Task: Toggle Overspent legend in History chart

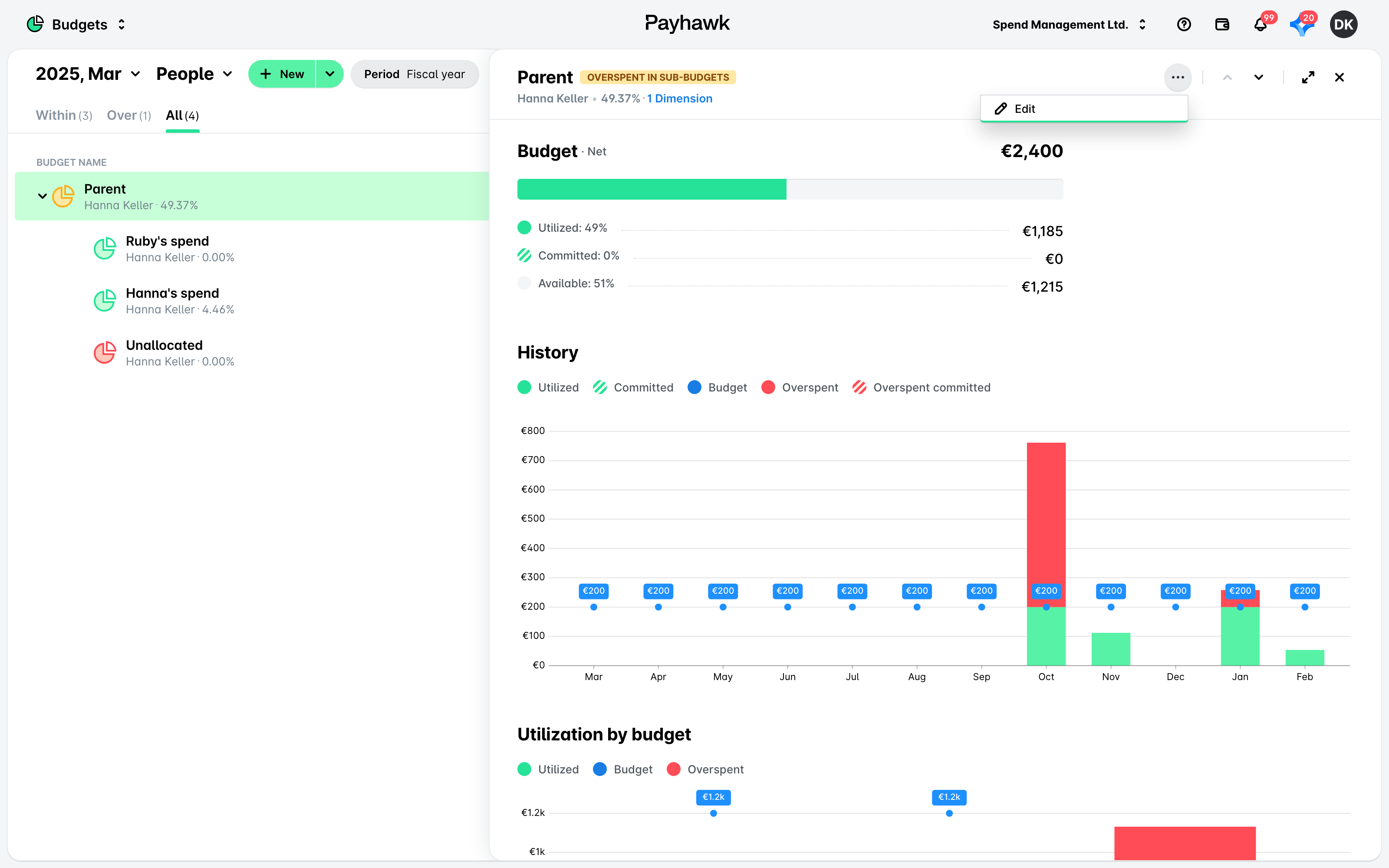Action: [x=800, y=388]
